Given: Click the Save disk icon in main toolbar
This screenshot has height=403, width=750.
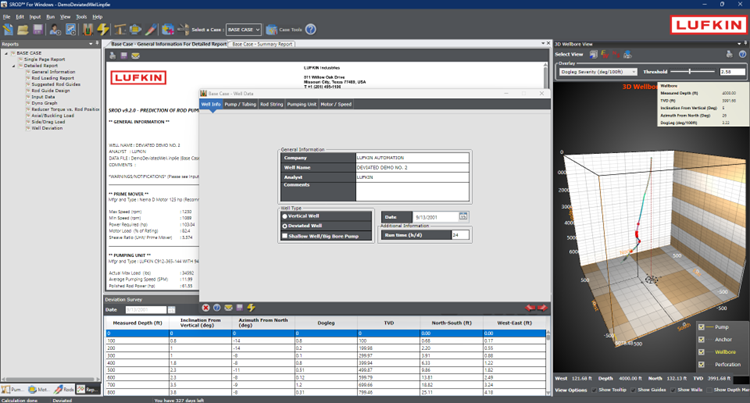Looking at the screenshot, I should (x=36, y=30).
